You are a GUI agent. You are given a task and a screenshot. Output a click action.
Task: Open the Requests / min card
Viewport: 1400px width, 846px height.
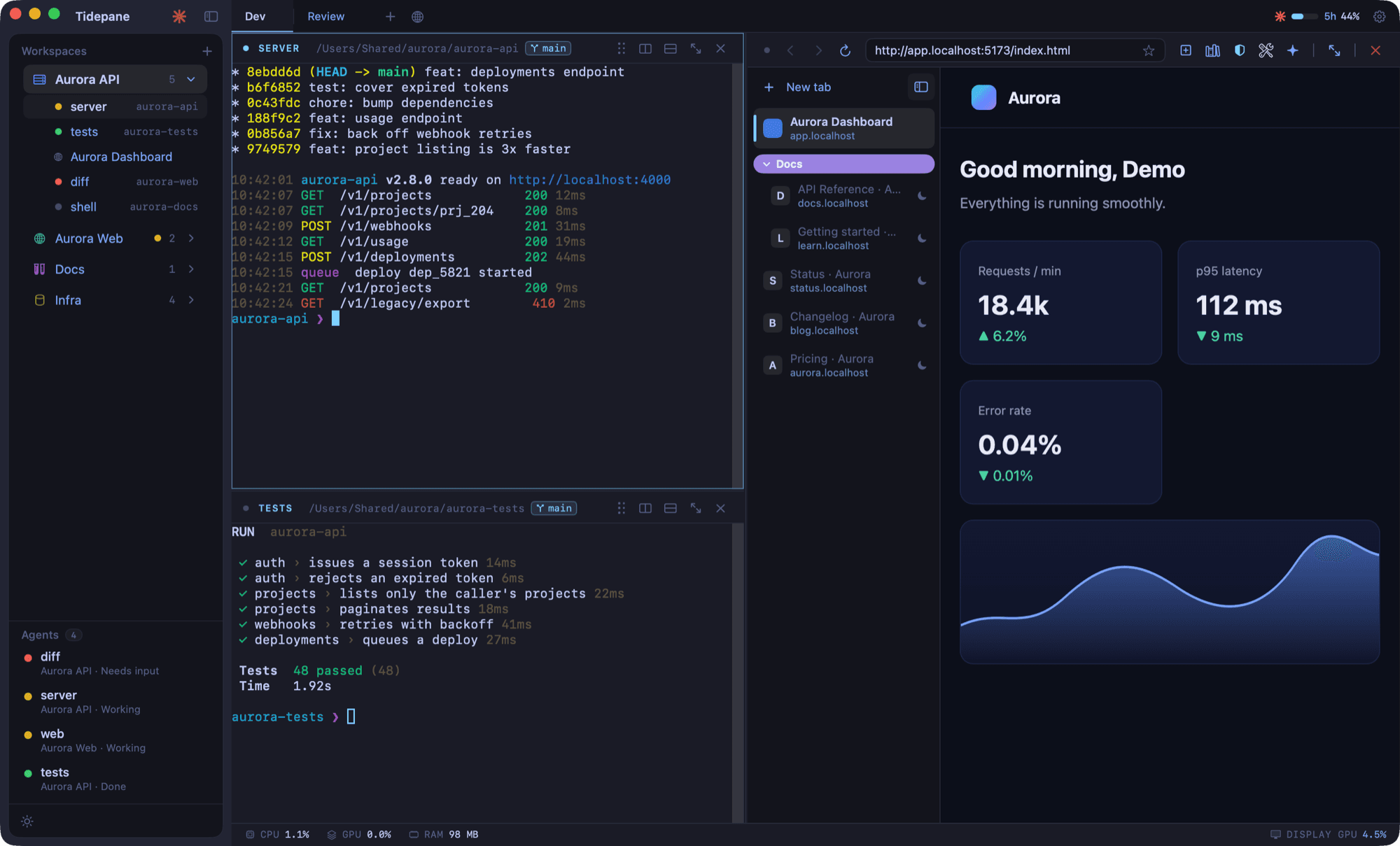[1060, 302]
